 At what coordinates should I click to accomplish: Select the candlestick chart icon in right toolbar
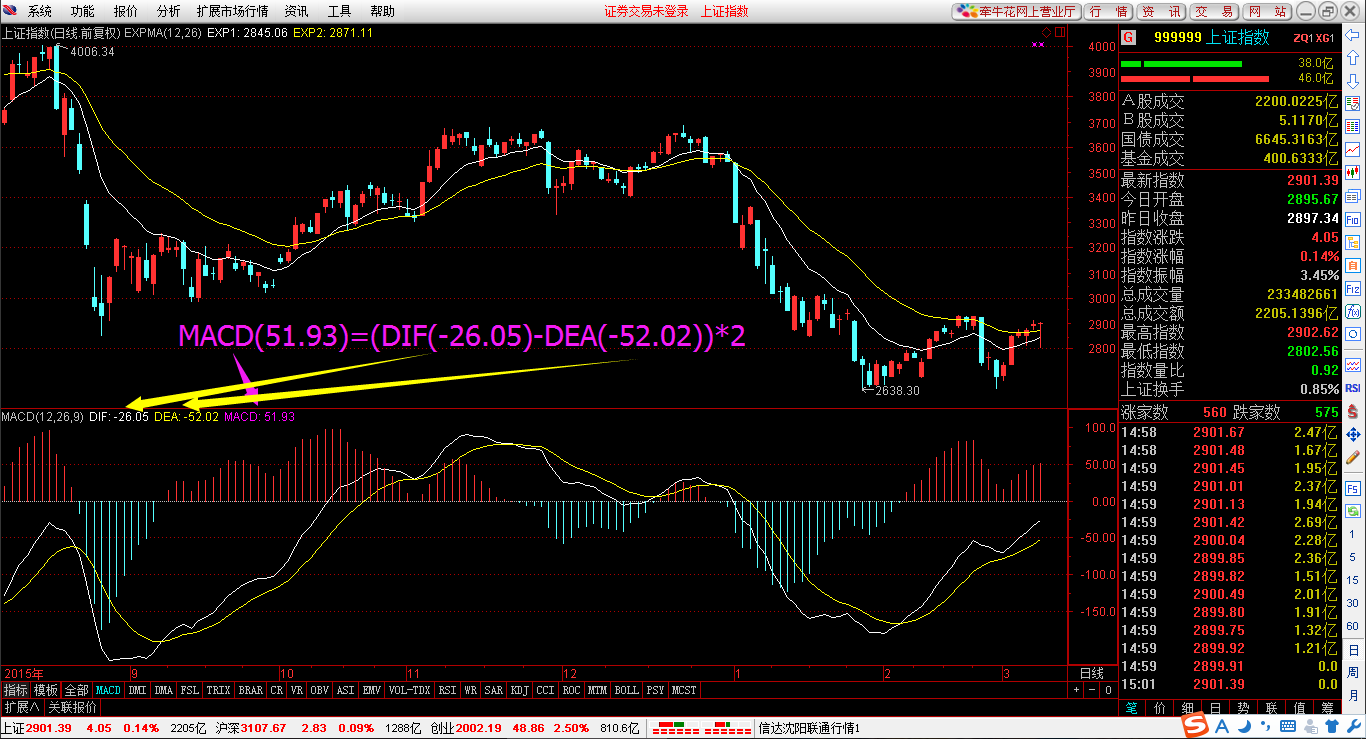(1353, 173)
